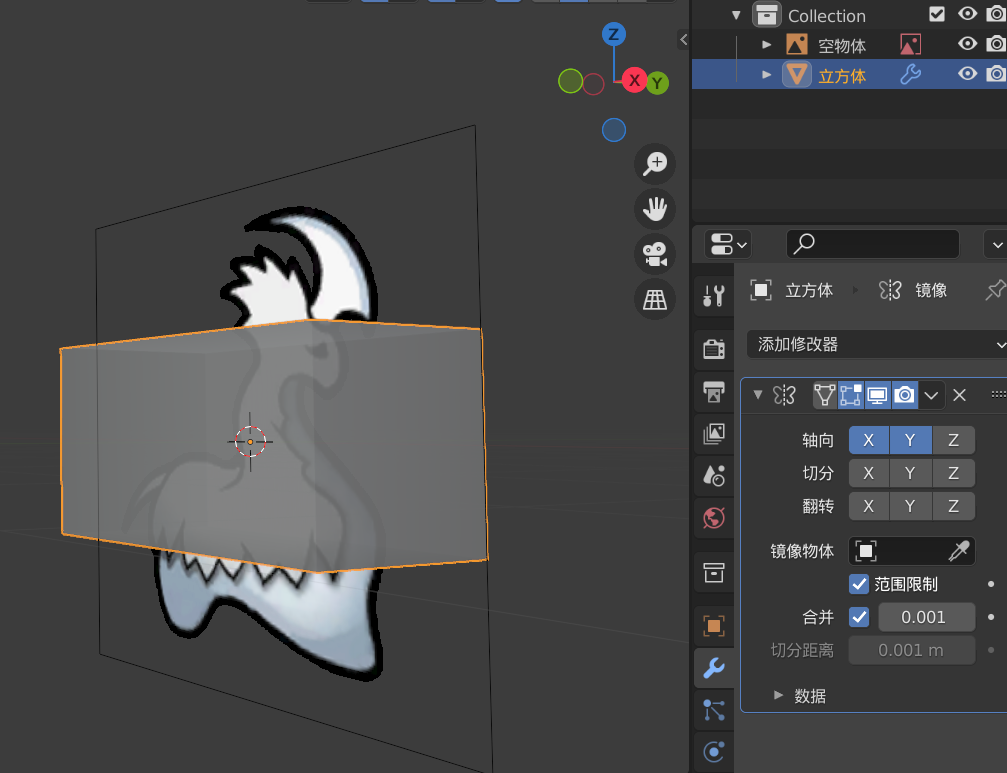This screenshot has width=1007, height=773.
Task: Toggle 切分 X bisect button
Action: coord(869,473)
